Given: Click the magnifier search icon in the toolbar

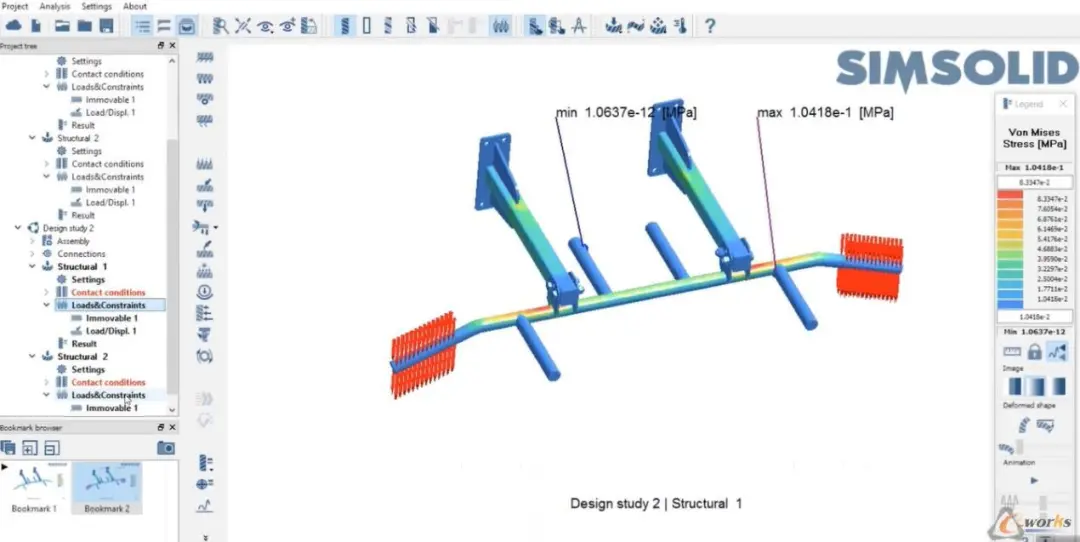Looking at the screenshot, I should coord(220,26).
